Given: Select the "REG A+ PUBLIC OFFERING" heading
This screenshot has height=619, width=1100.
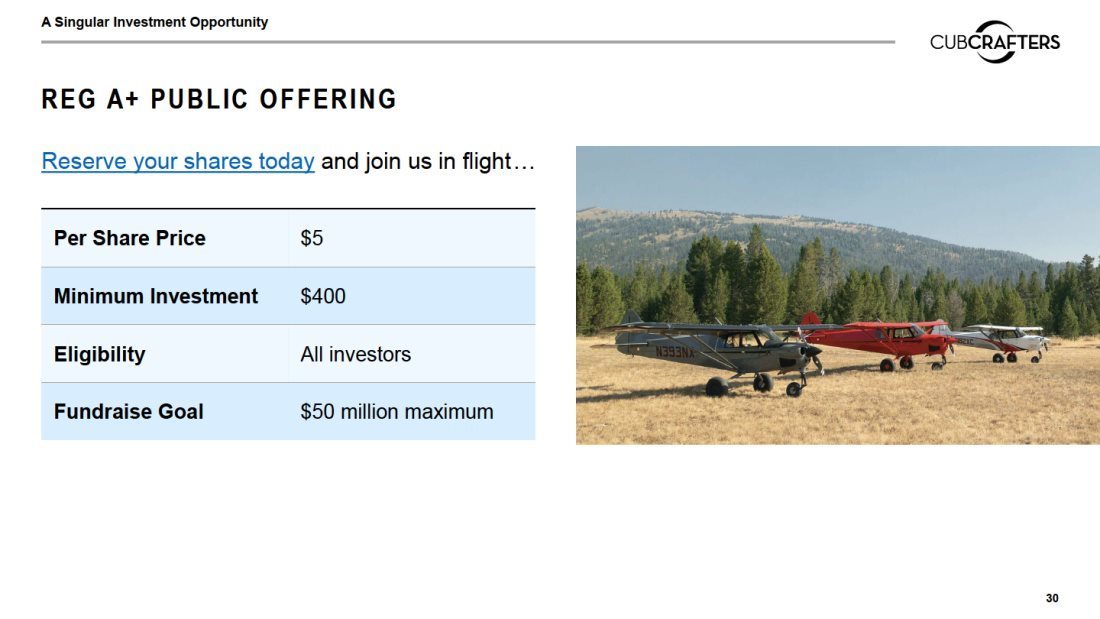Looking at the screenshot, I should (x=219, y=100).
